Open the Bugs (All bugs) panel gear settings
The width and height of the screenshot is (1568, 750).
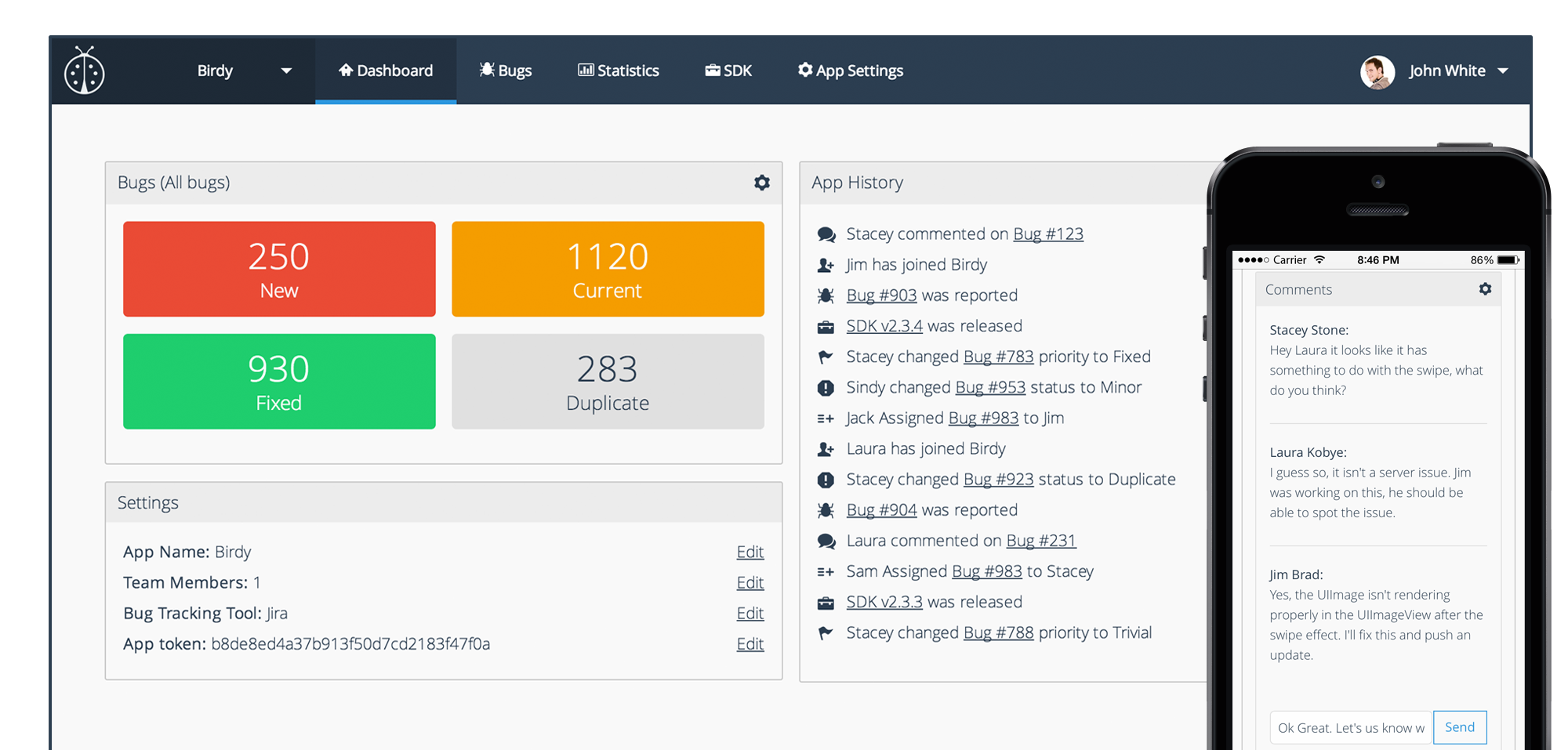click(x=761, y=183)
